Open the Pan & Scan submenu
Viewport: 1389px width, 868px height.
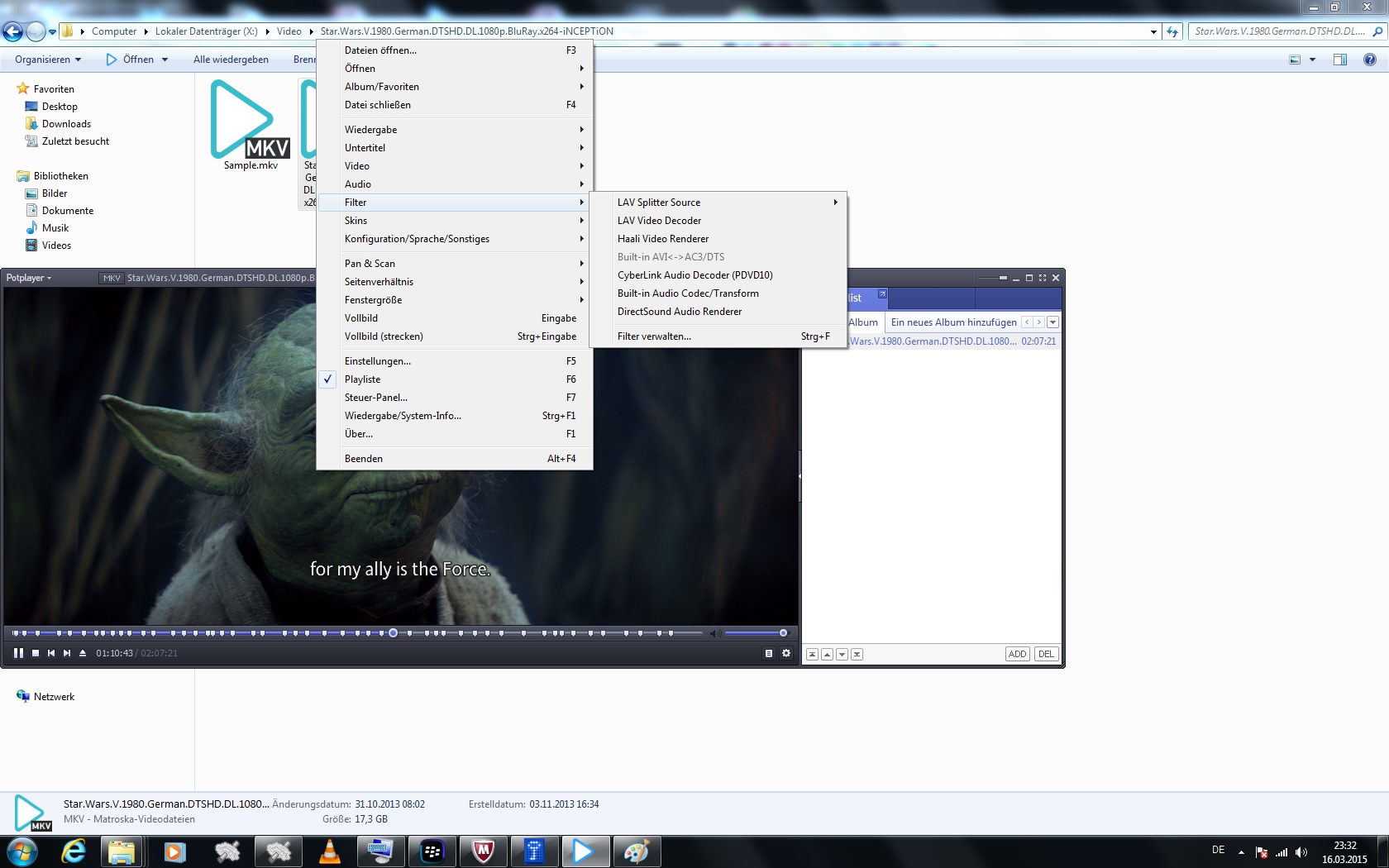point(455,264)
